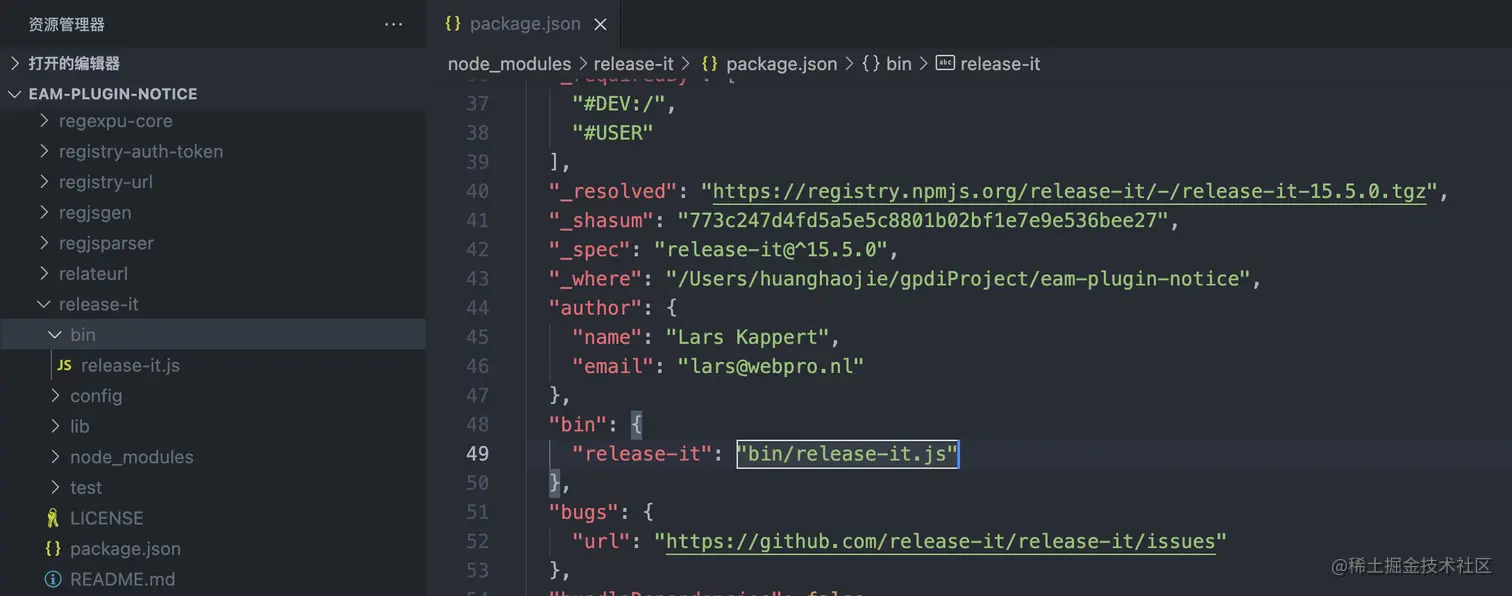This screenshot has width=1512, height=596.
Task: Click the "bin" key on line 48
Action: click(578, 424)
